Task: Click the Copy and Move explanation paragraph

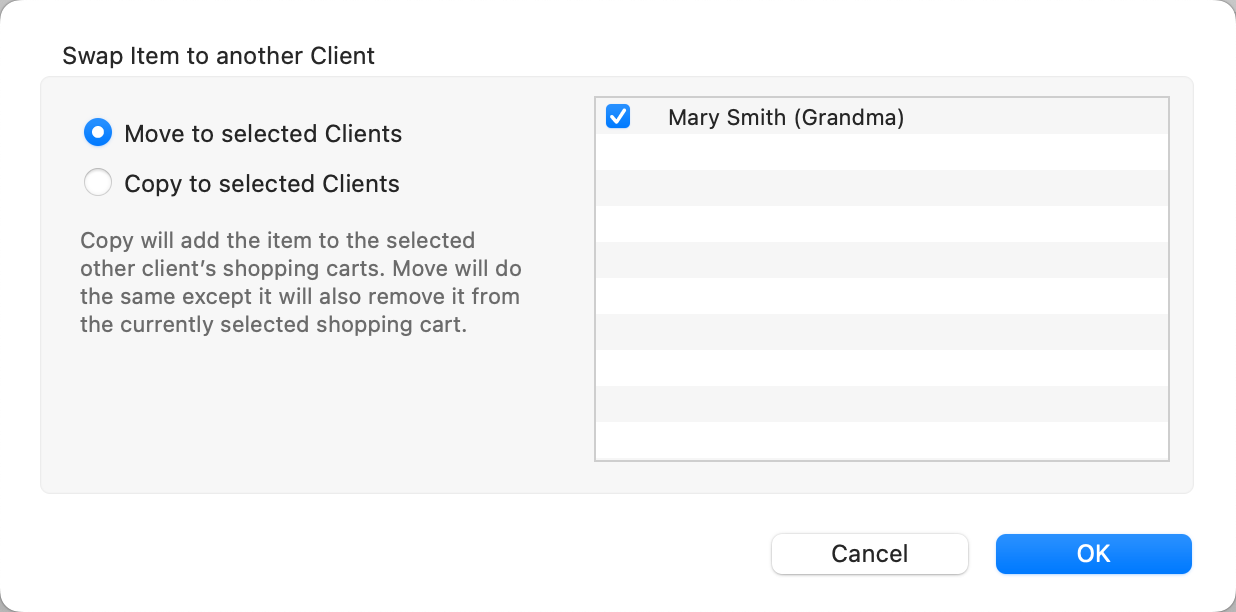Action: point(300,283)
